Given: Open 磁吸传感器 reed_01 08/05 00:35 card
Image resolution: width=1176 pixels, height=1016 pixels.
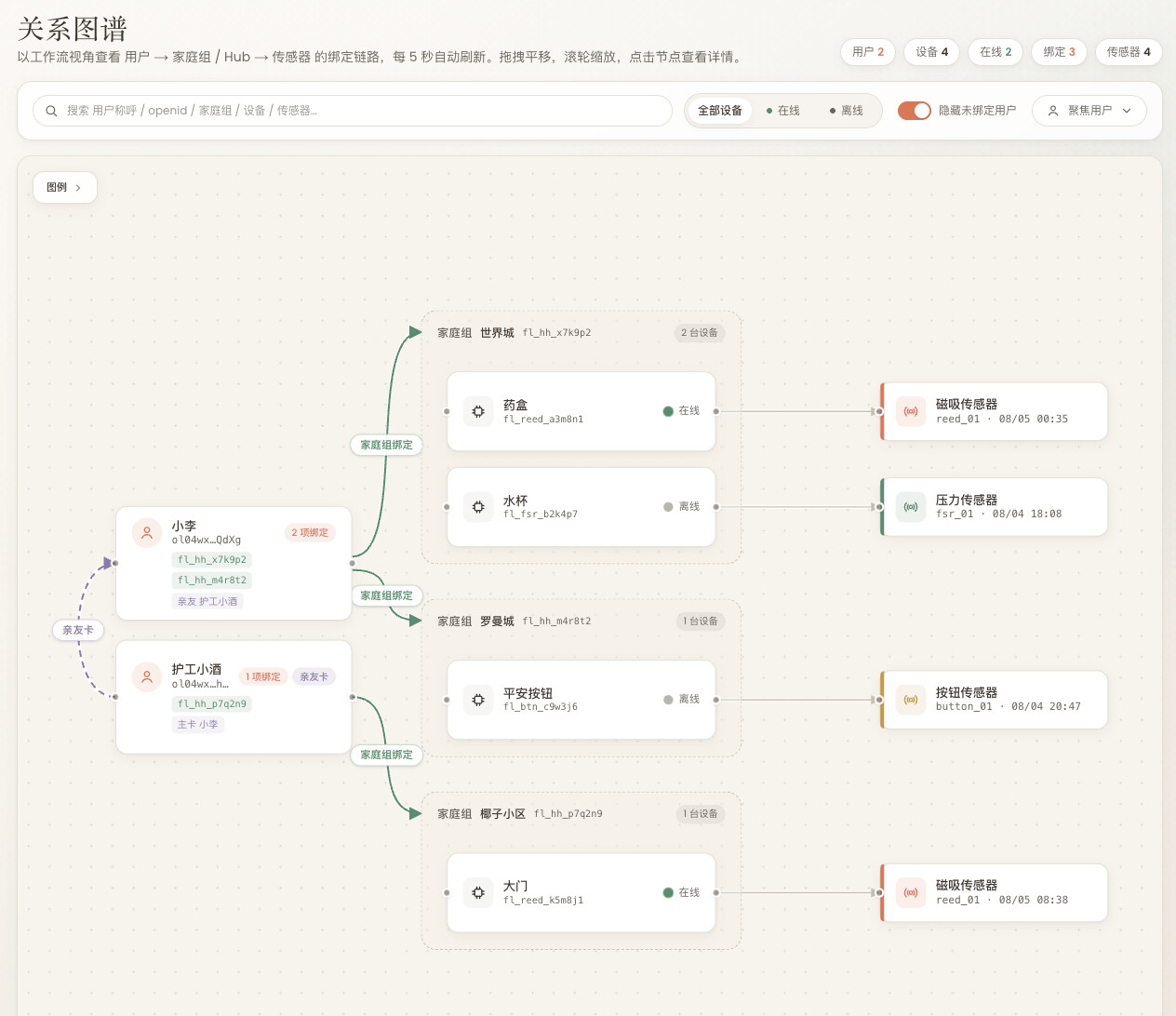Looking at the screenshot, I should click(994, 411).
